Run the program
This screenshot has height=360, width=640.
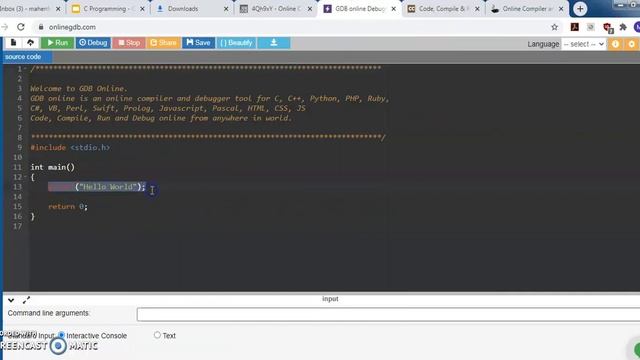click(x=58, y=43)
